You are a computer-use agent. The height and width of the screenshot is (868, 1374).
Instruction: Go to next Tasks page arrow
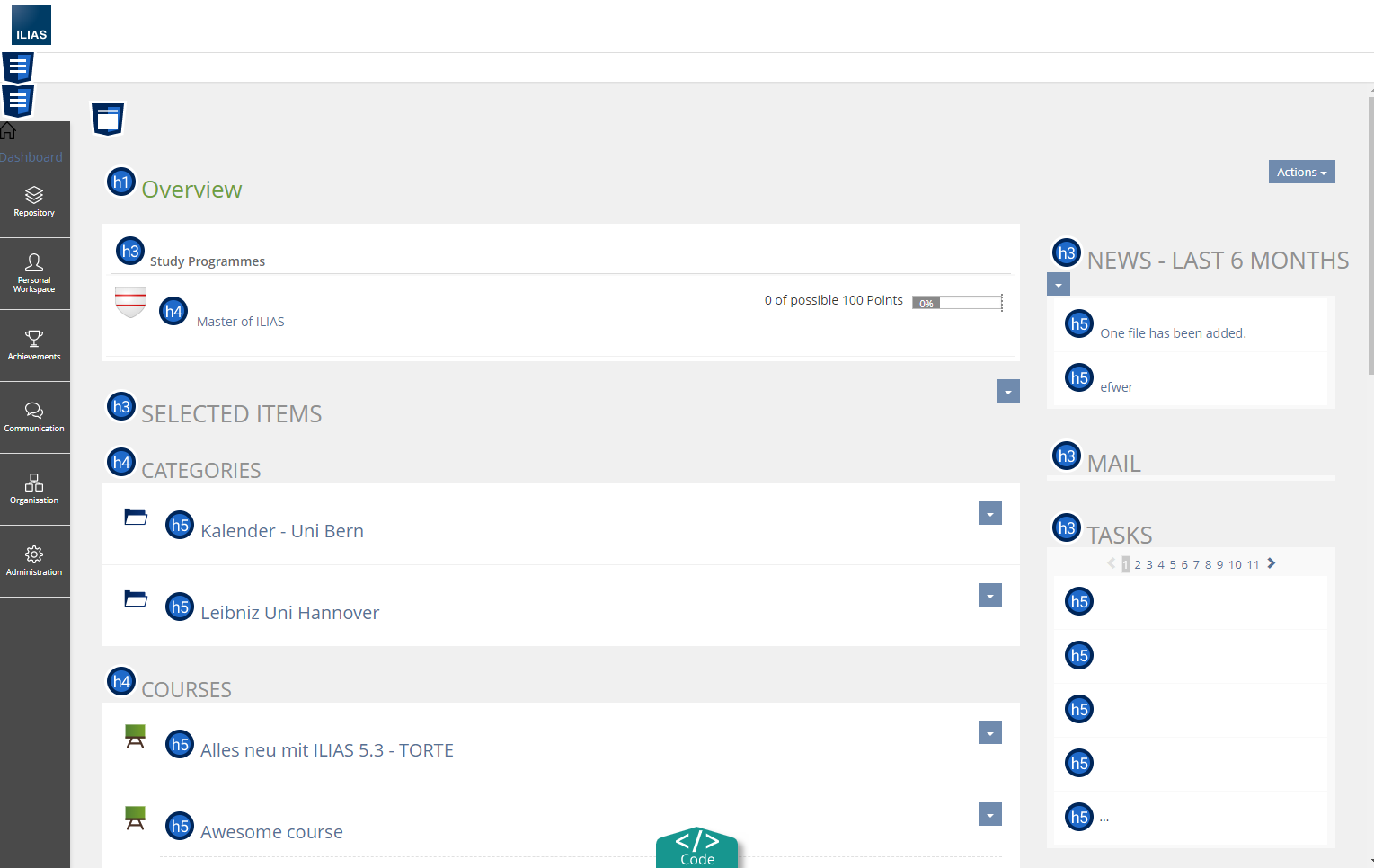[1271, 563]
